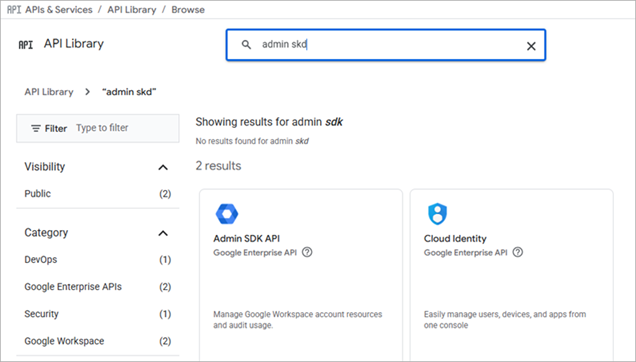Click the Admin SDK API description text

(x=298, y=320)
